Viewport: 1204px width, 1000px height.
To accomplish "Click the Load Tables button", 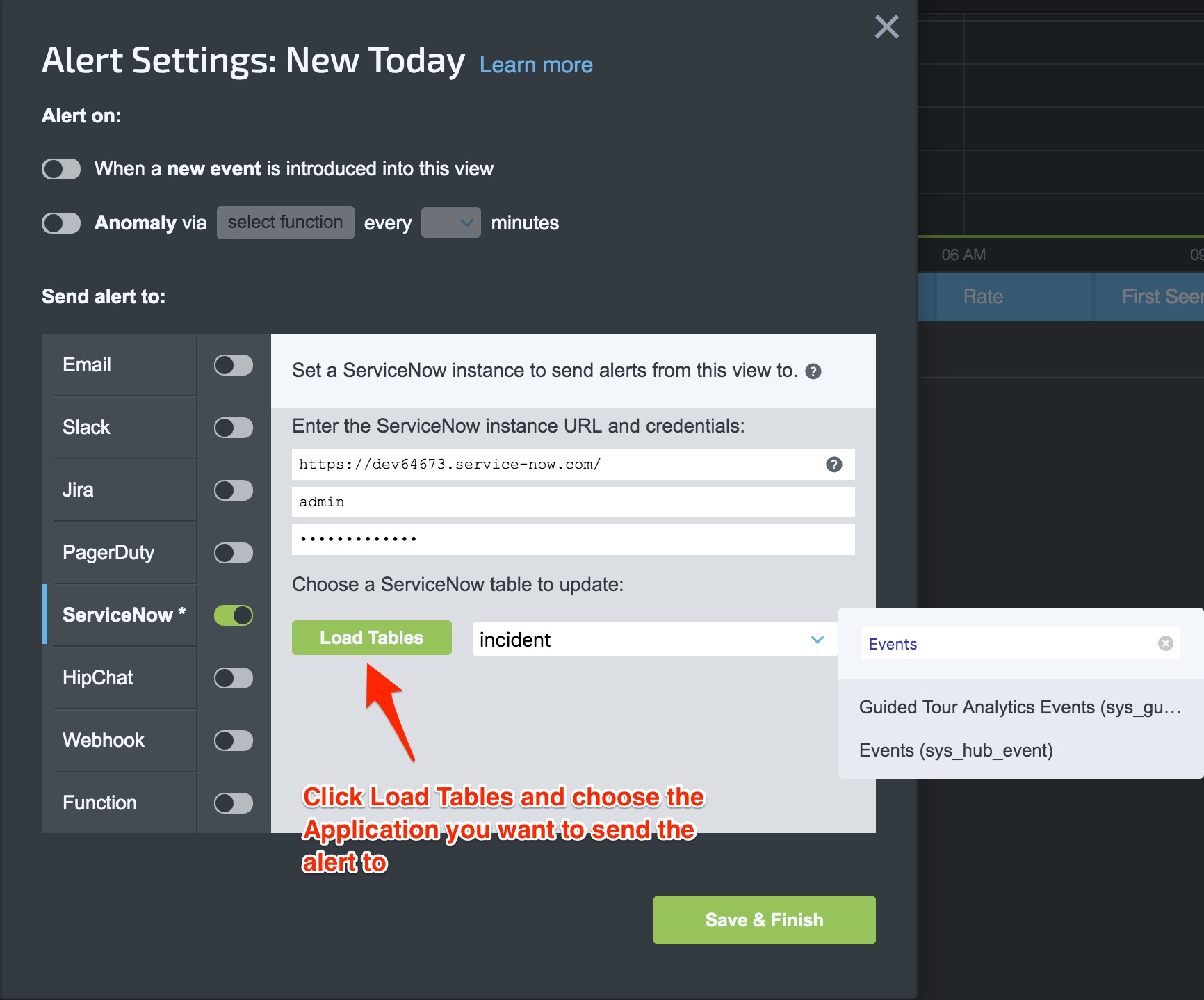I will coord(372,638).
